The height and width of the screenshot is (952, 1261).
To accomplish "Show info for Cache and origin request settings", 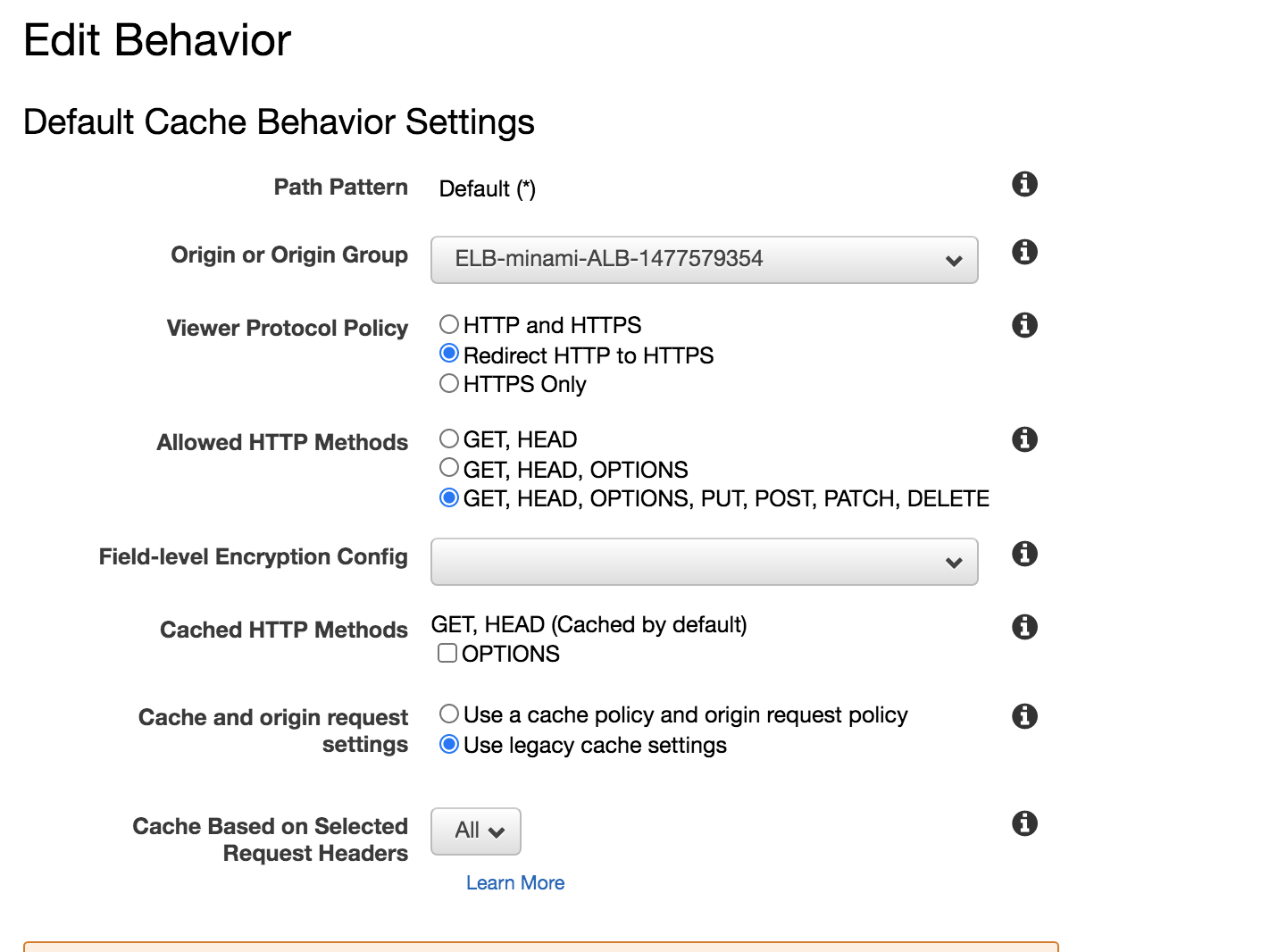I will click(x=1024, y=716).
